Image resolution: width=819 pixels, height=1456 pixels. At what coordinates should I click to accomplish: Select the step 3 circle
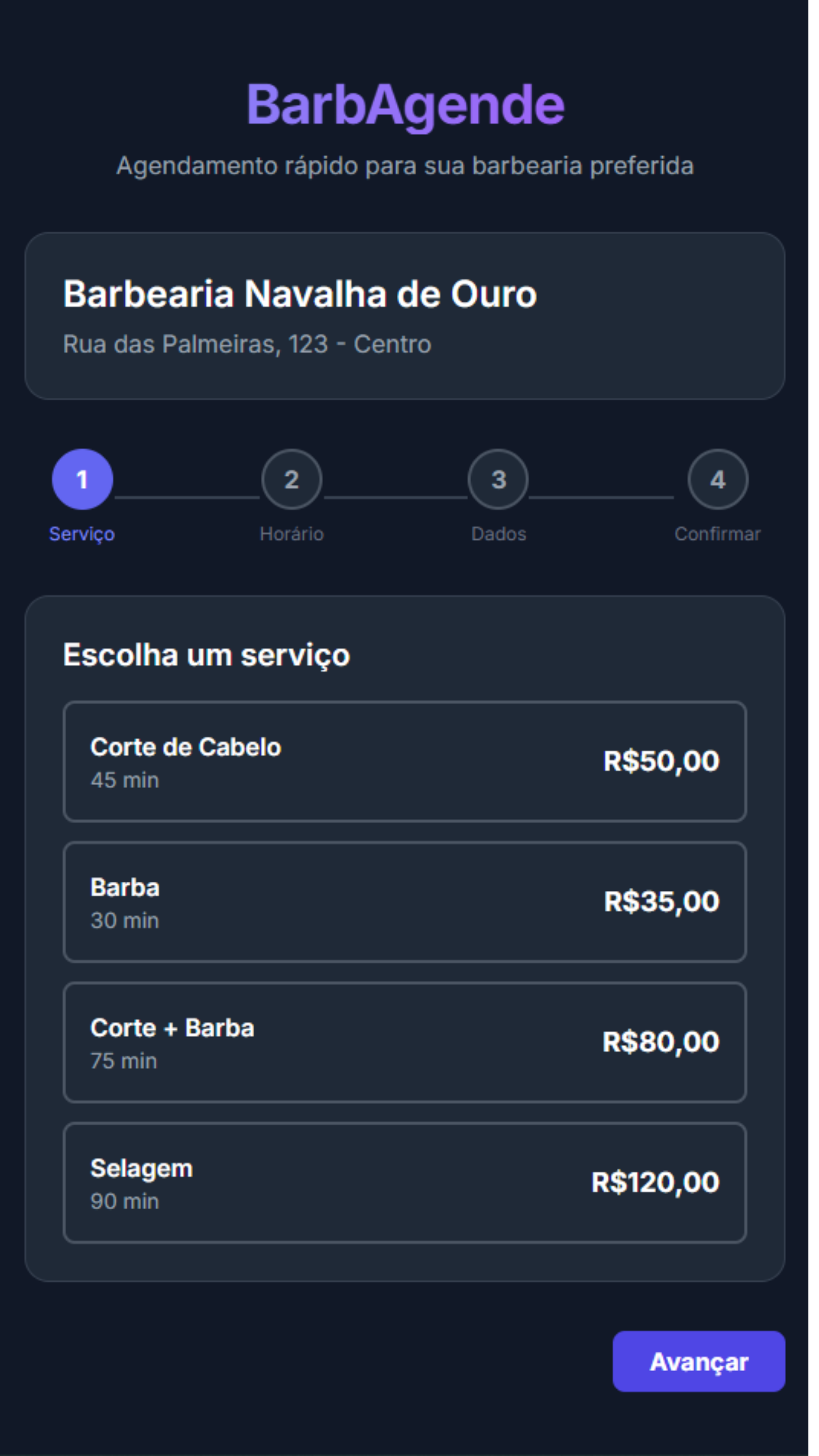498,479
